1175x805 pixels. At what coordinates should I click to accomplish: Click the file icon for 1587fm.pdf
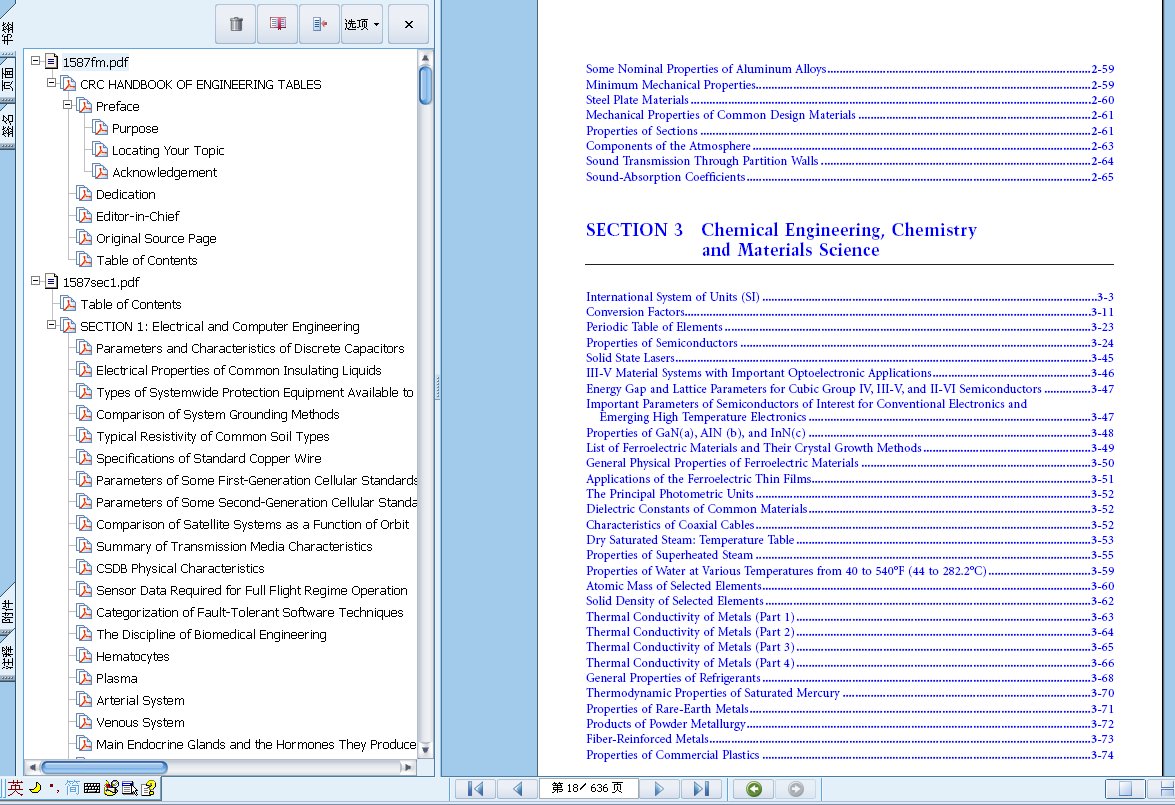coord(52,61)
